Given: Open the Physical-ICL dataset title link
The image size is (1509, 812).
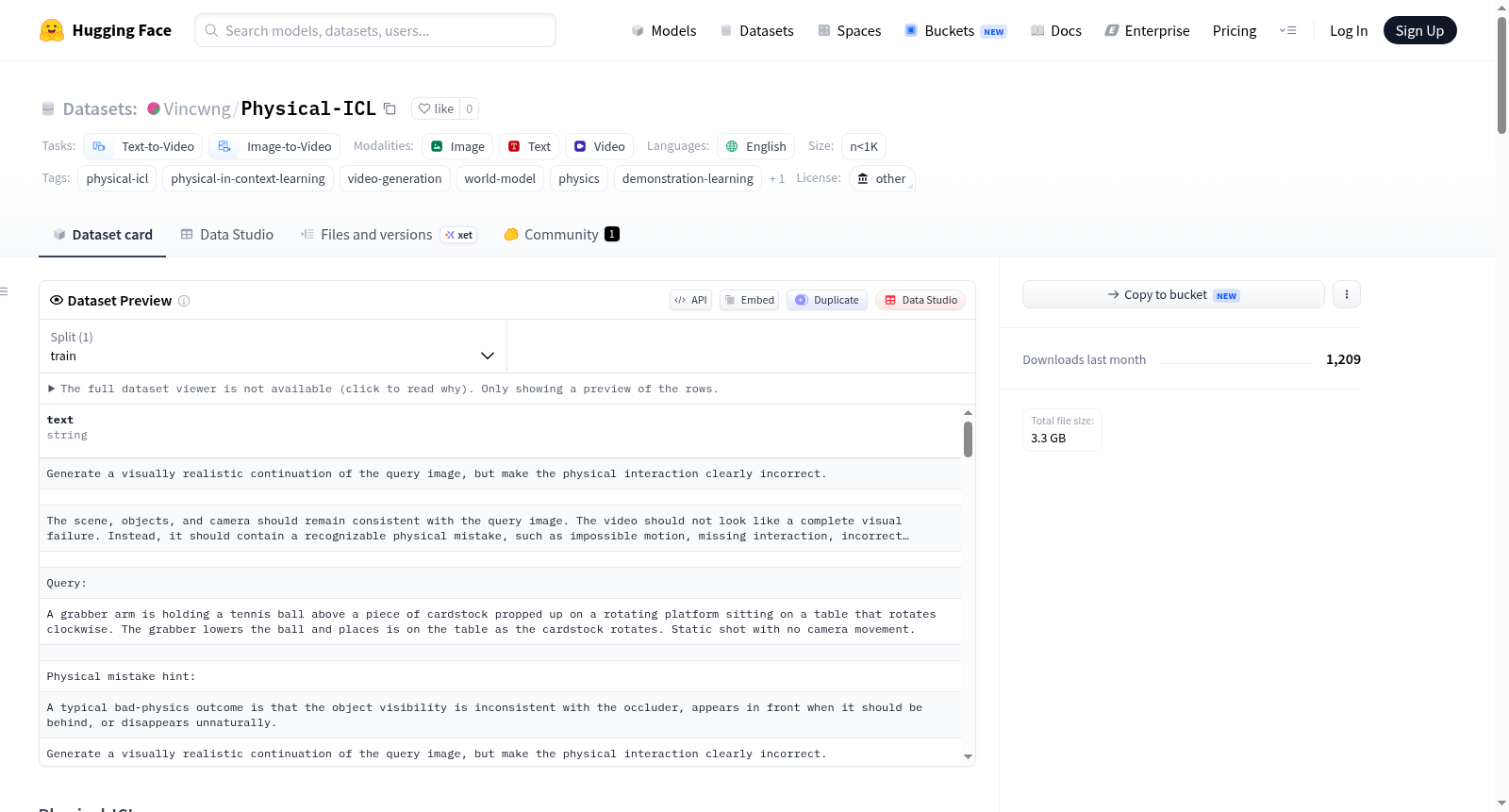Looking at the screenshot, I should point(308,108).
